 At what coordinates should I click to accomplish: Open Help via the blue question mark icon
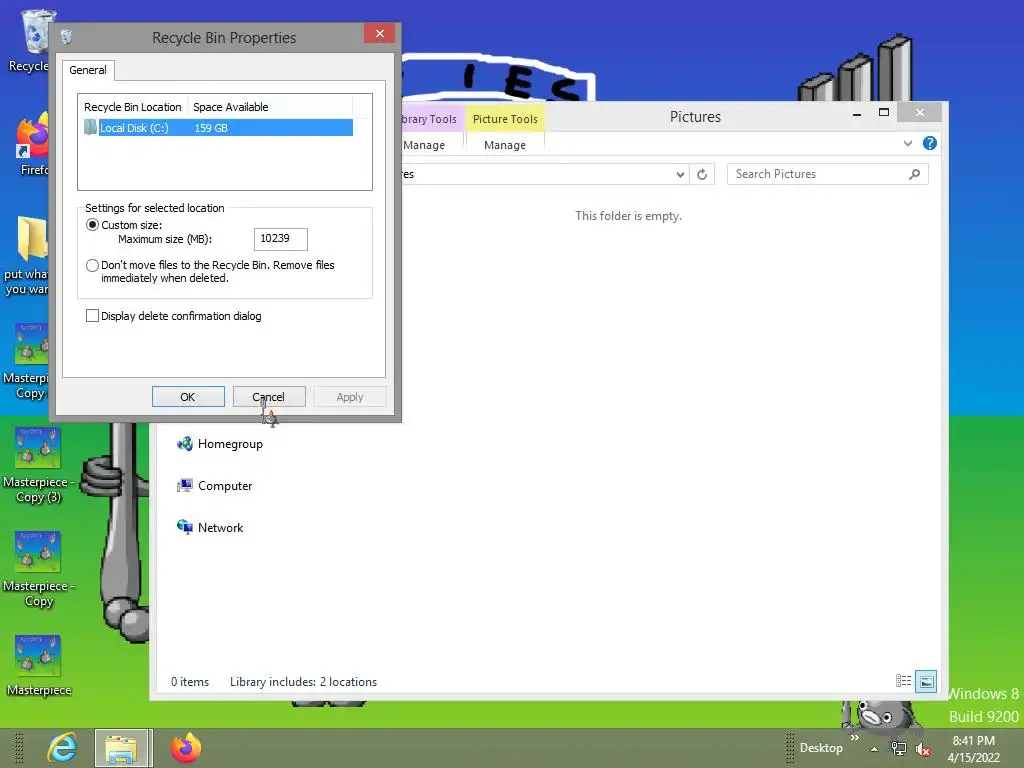click(930, 143)
